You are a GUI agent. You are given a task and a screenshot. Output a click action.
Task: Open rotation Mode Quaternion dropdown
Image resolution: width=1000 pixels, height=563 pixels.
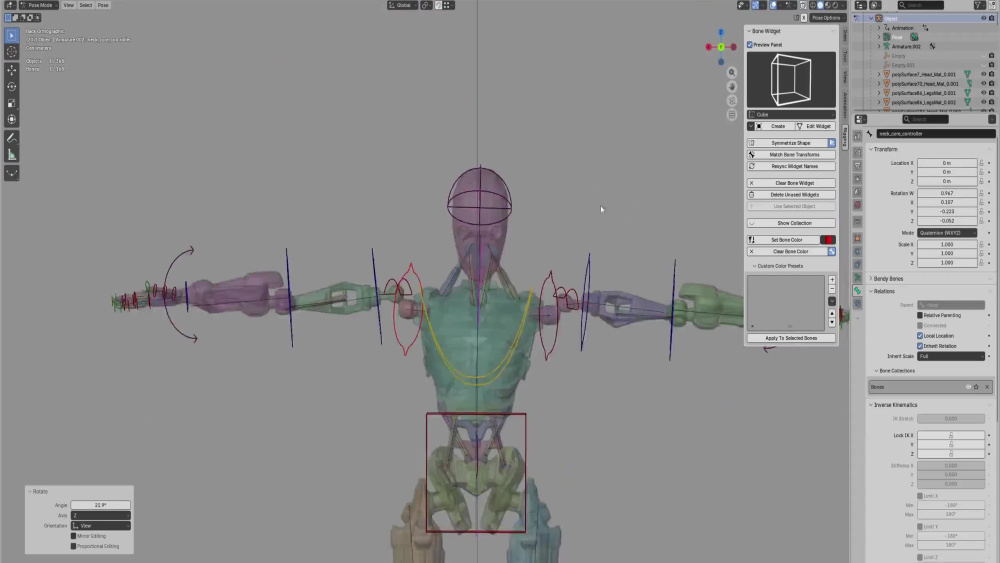click(x=947, y=233)
